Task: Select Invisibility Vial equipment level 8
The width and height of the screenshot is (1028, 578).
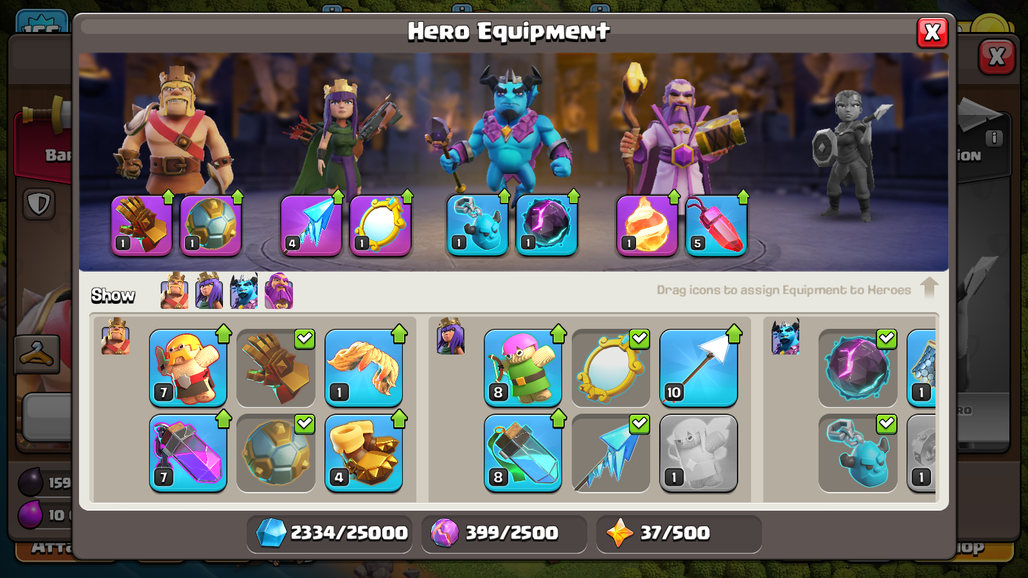Action: coord(523,453)
